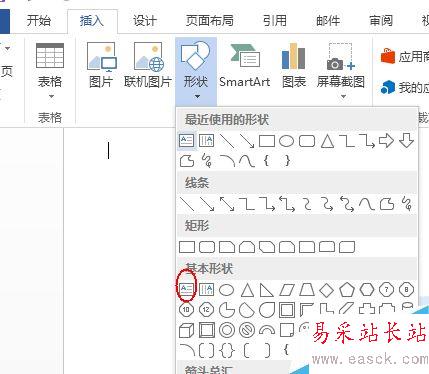Image resolution: width=429 pixels, height=374 pixels.
Task: Select the double-headed arrow line
Action: (227, 204)
